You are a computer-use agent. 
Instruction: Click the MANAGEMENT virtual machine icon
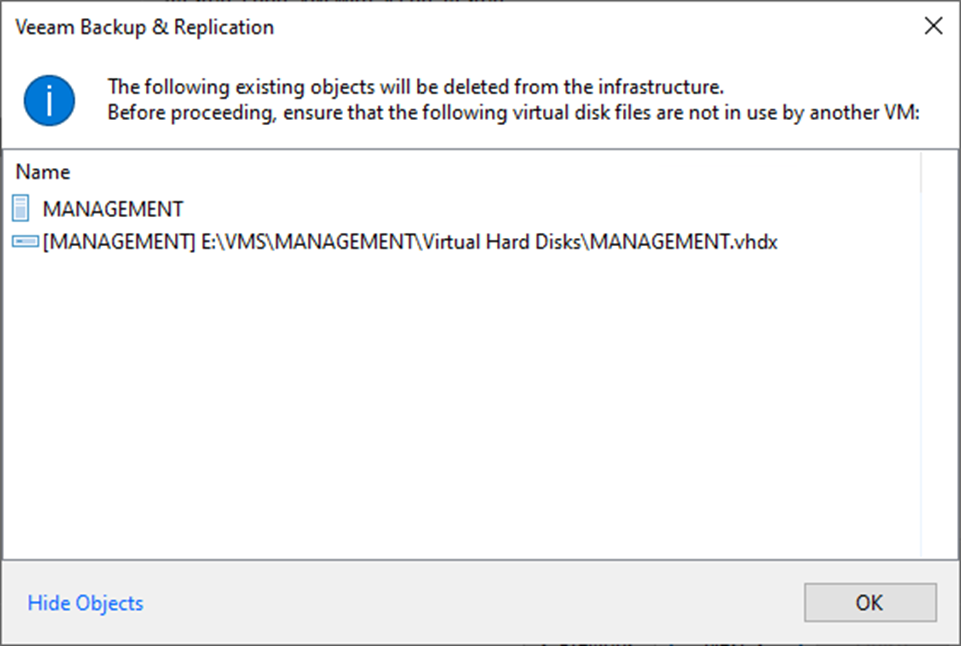coord(23,208)
